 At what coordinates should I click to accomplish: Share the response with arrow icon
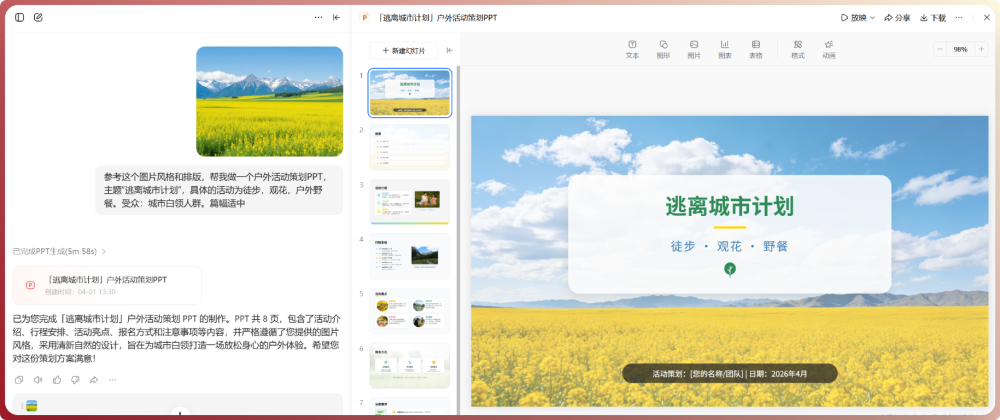point(94,380)
